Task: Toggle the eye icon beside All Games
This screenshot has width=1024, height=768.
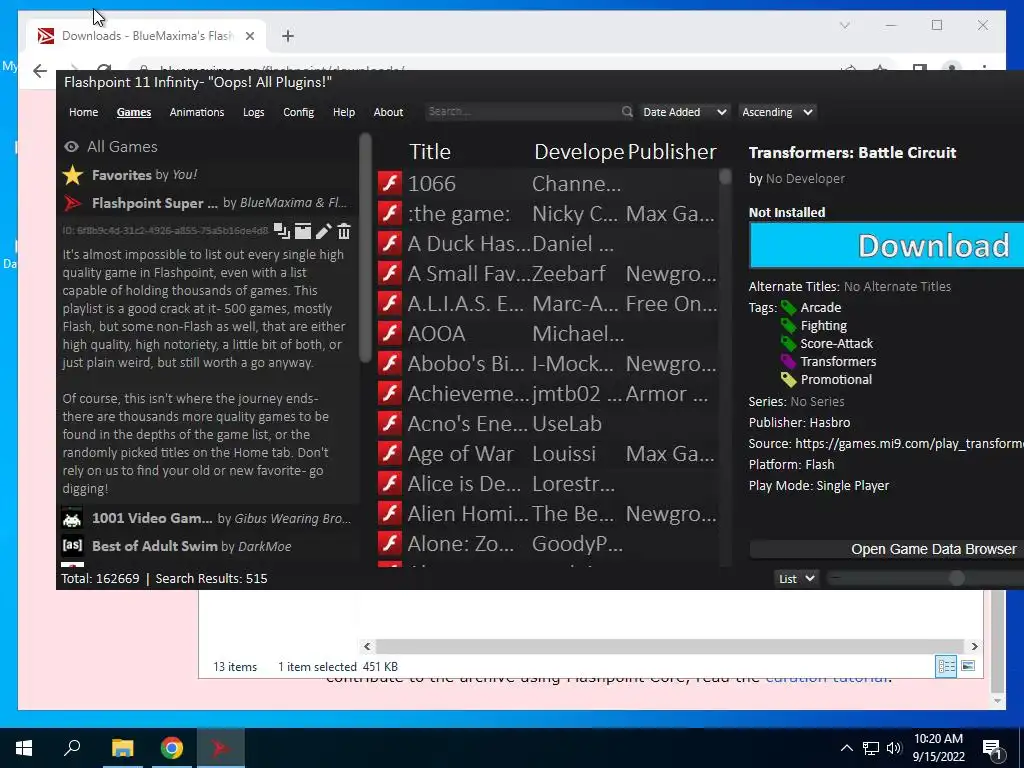Action: coord(71,147)
